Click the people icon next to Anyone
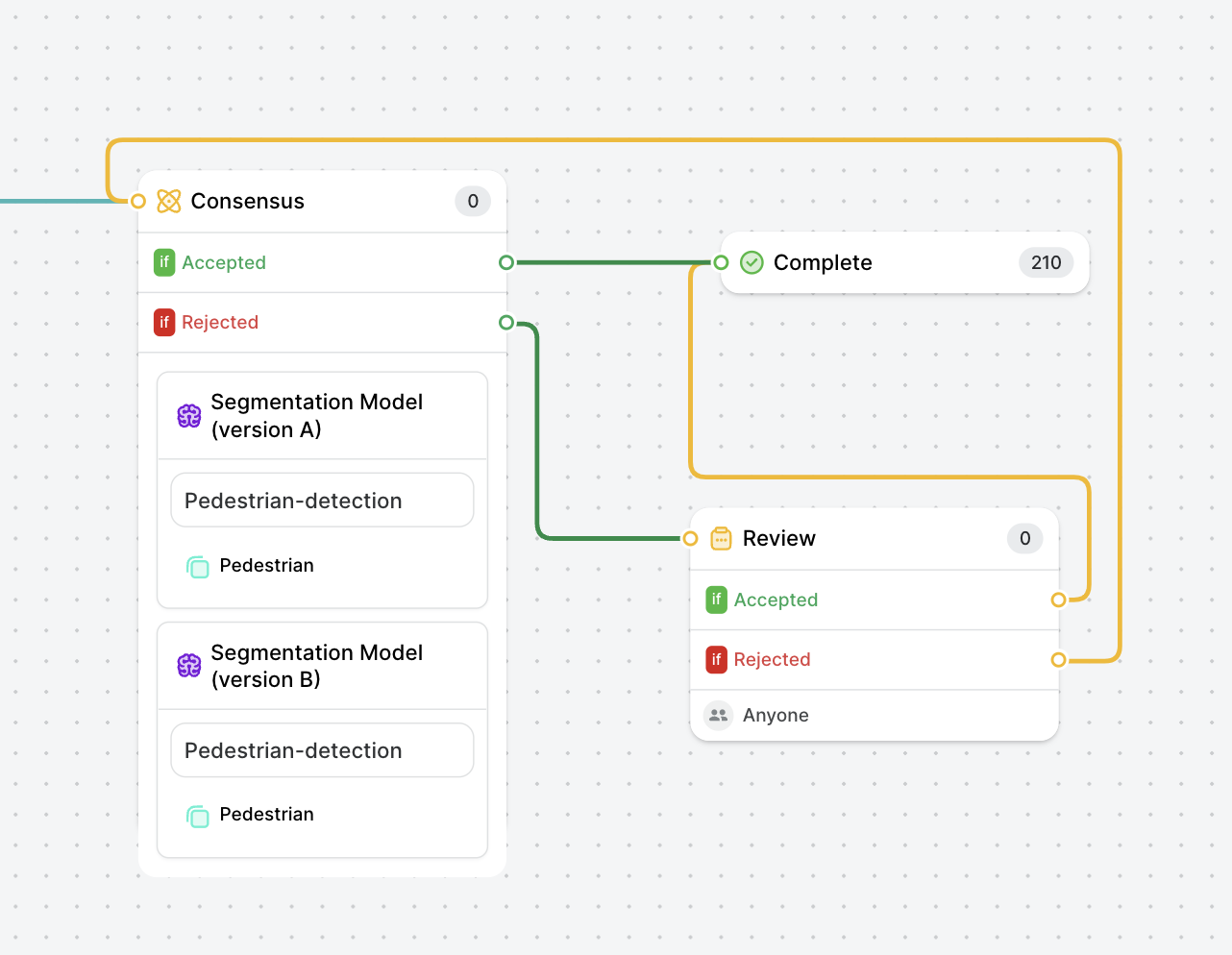 (717, 715)
